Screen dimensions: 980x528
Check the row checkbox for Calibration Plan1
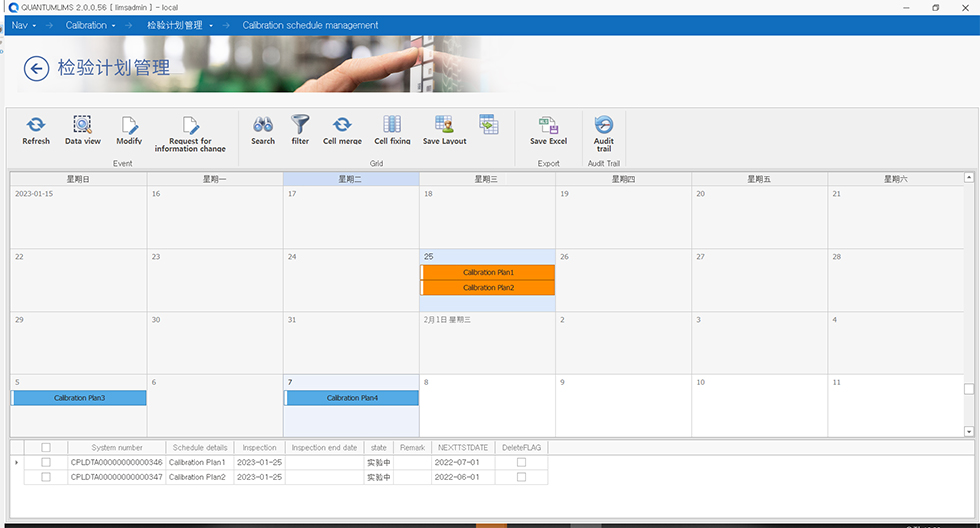(45, 463)
